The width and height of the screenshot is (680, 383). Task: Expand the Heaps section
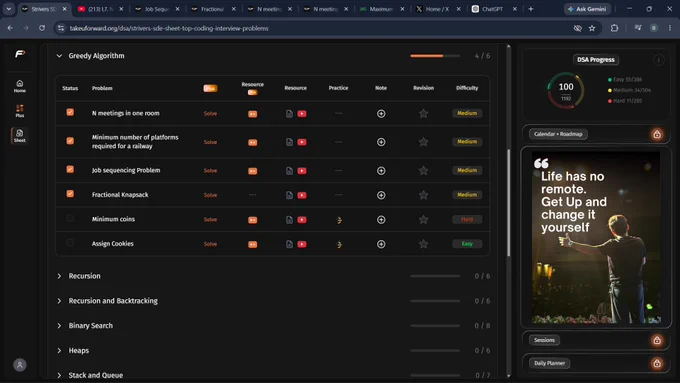[x=59, y=350]
